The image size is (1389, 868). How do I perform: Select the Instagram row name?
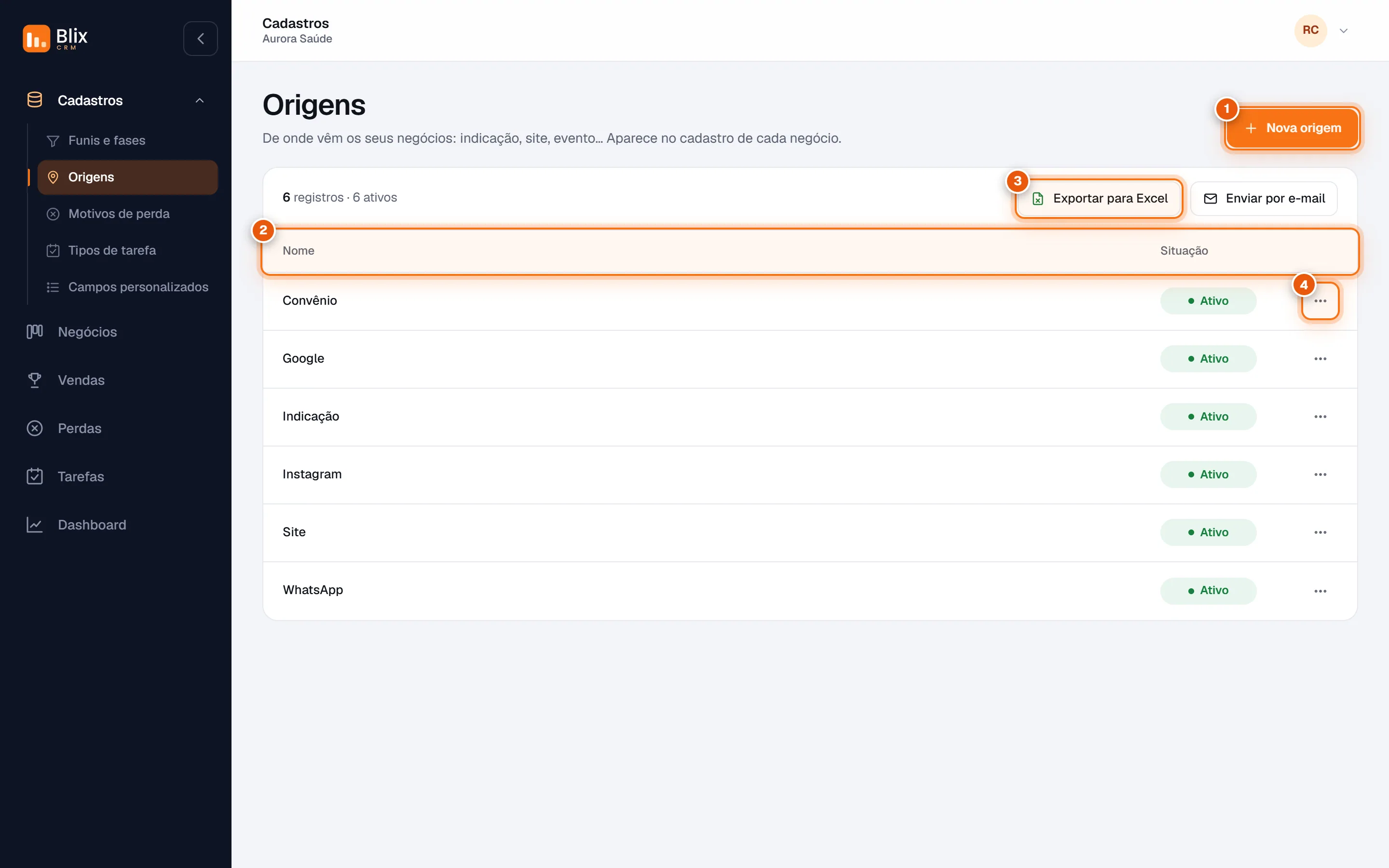(x=312, y=475)
